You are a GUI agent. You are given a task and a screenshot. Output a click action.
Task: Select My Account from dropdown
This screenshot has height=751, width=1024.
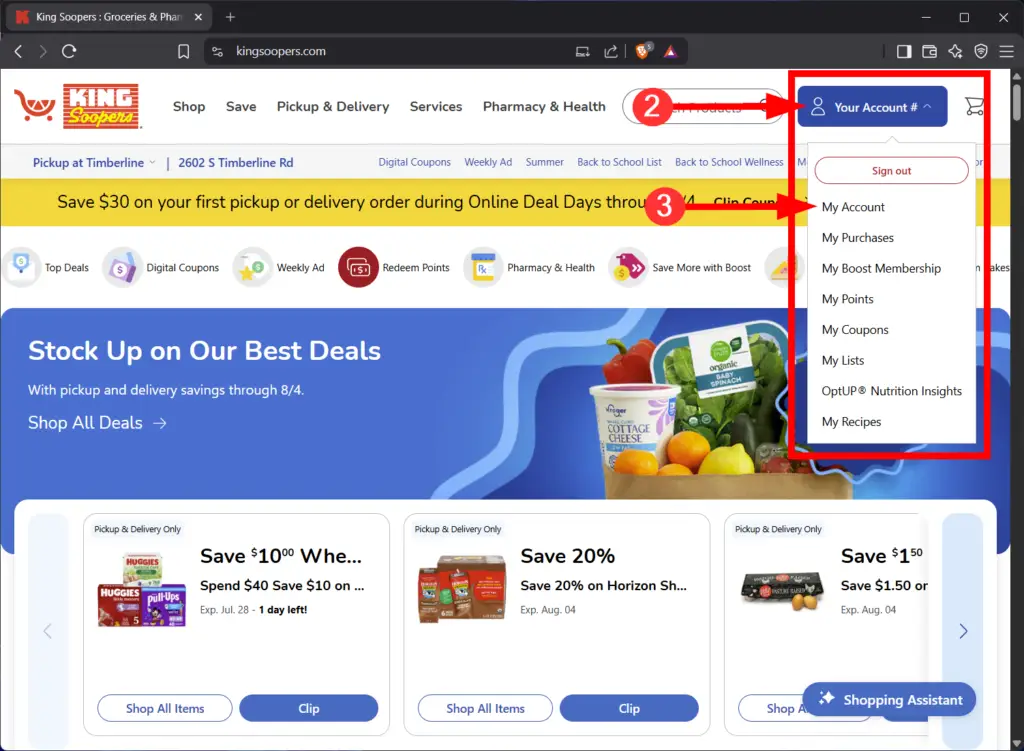pyautogui.click(x=853, y=207)
